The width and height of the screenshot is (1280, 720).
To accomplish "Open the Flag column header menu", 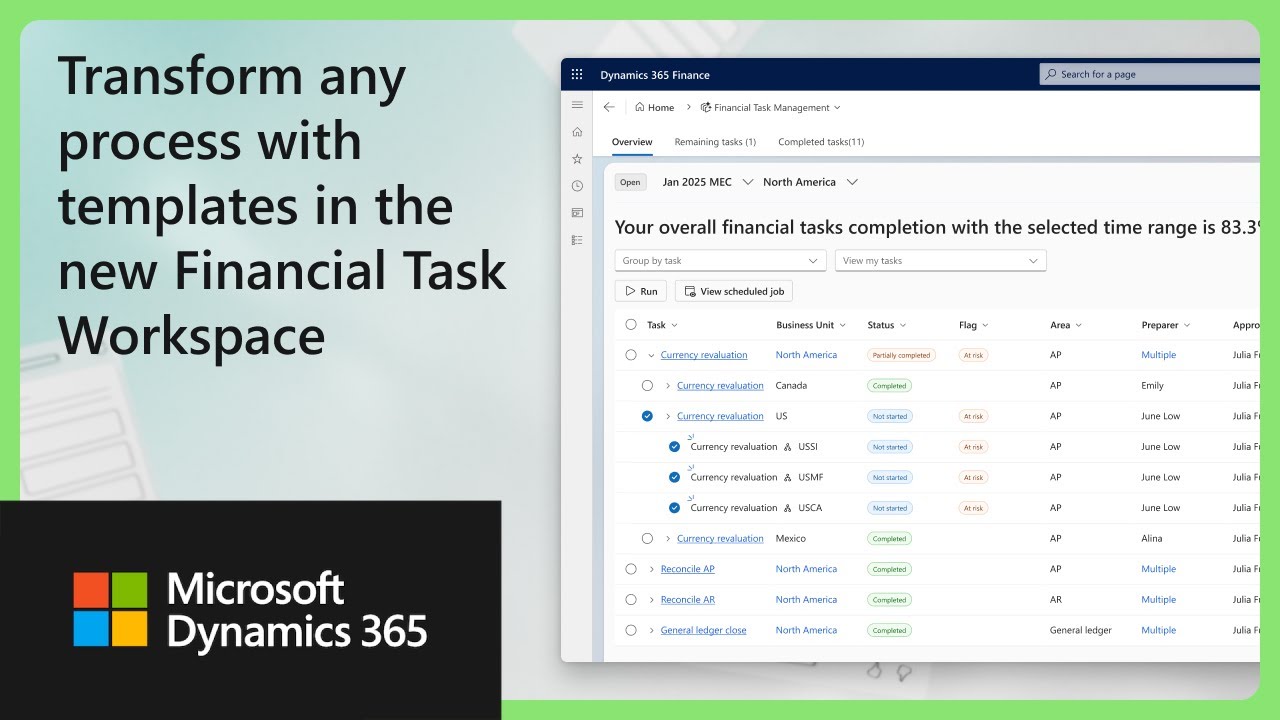I will [x=985, y=325].
